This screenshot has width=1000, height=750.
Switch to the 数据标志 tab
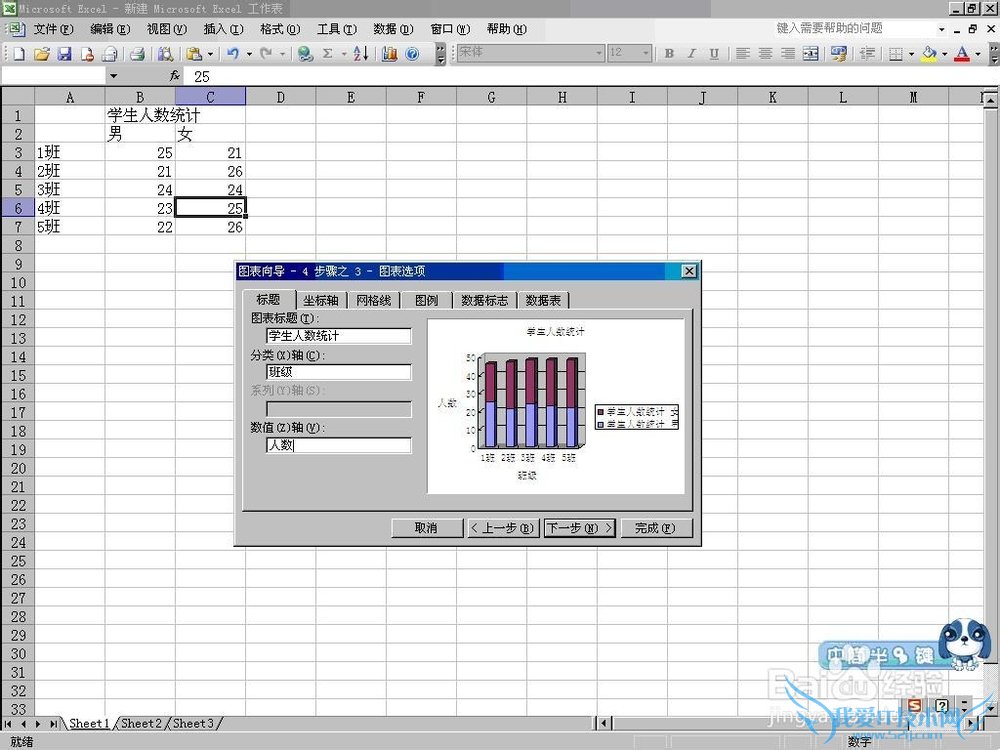(x=485, y=300)
